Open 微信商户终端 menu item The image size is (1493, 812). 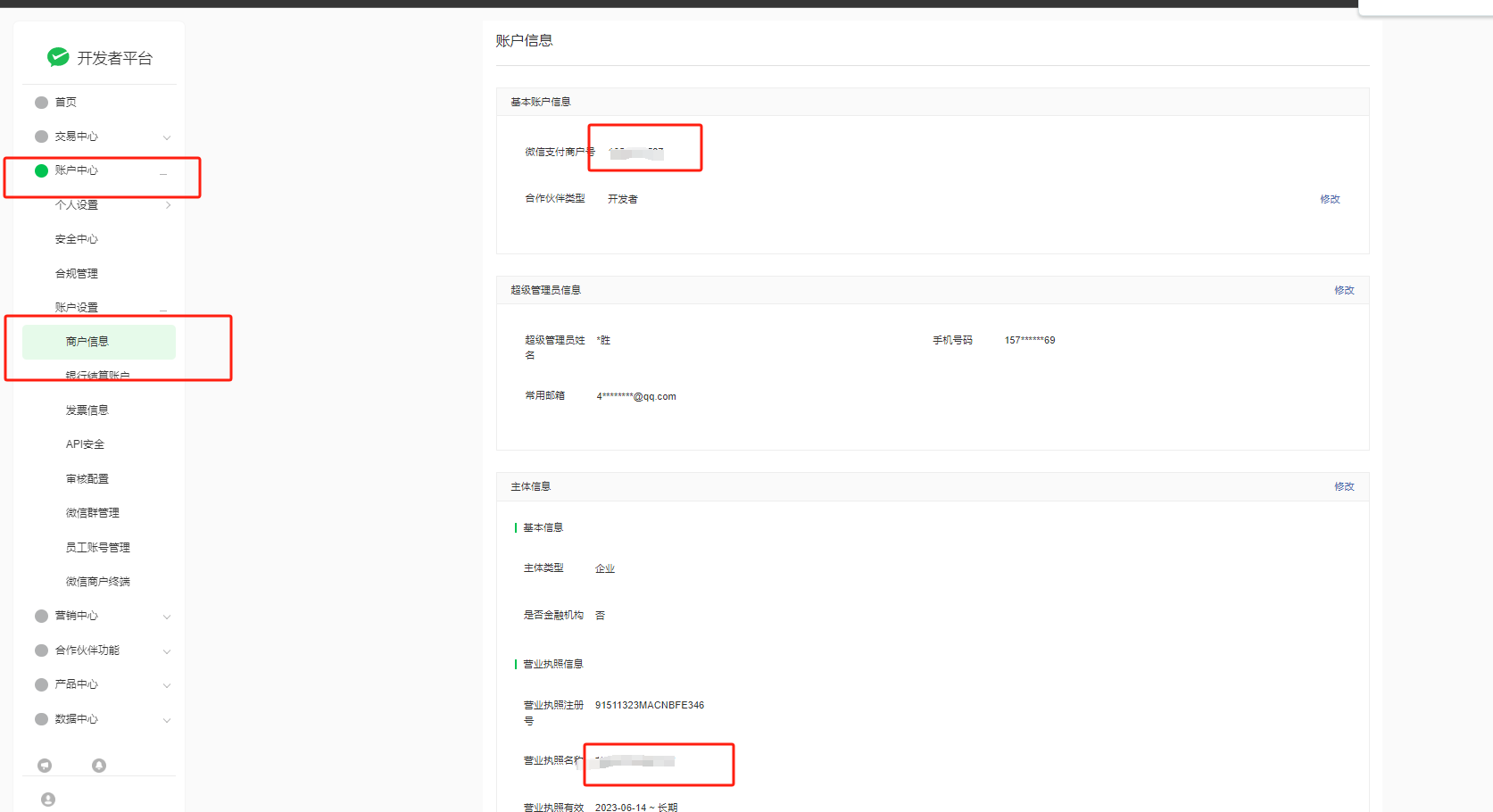coord(98,582)
